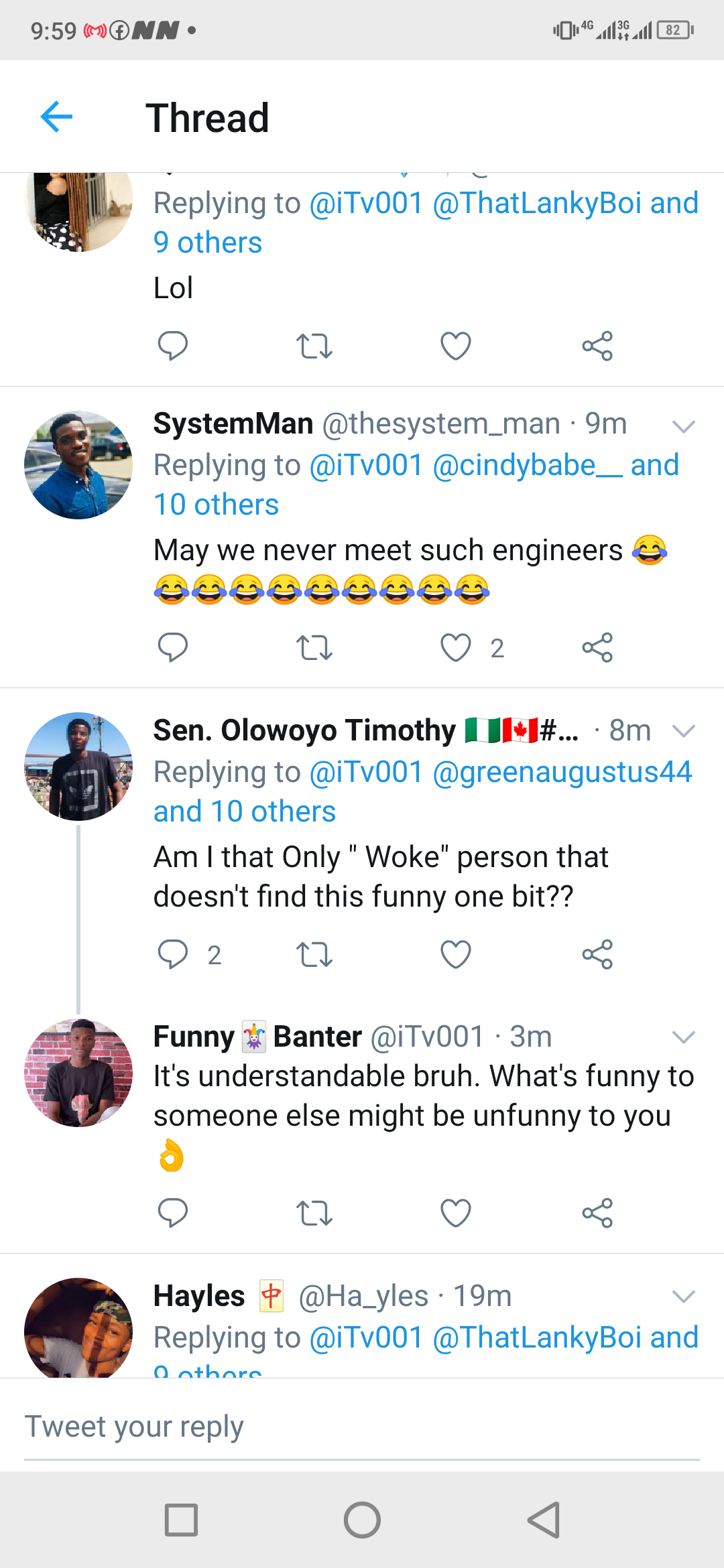Open the @greenaugustus44 mention link
Screen dimensions: 724x1568
[x=562, y=772]
